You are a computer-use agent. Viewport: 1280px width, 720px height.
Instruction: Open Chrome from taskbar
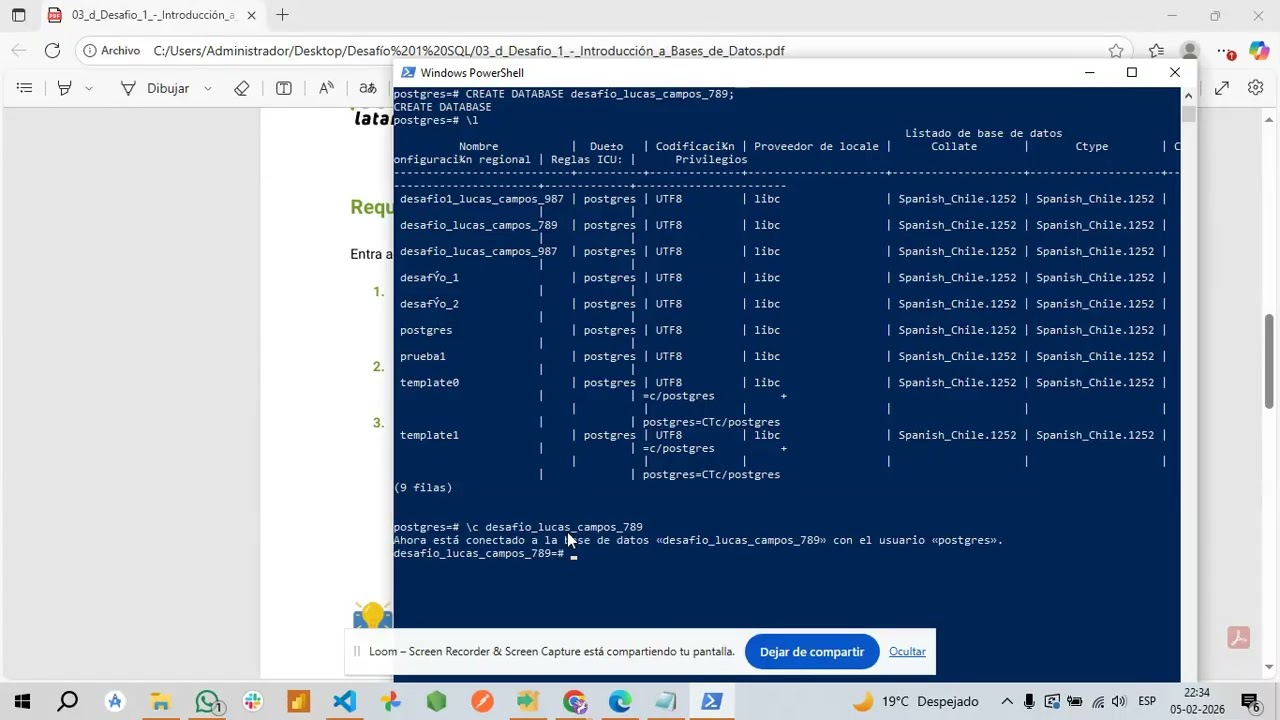(x=574, y=702)
